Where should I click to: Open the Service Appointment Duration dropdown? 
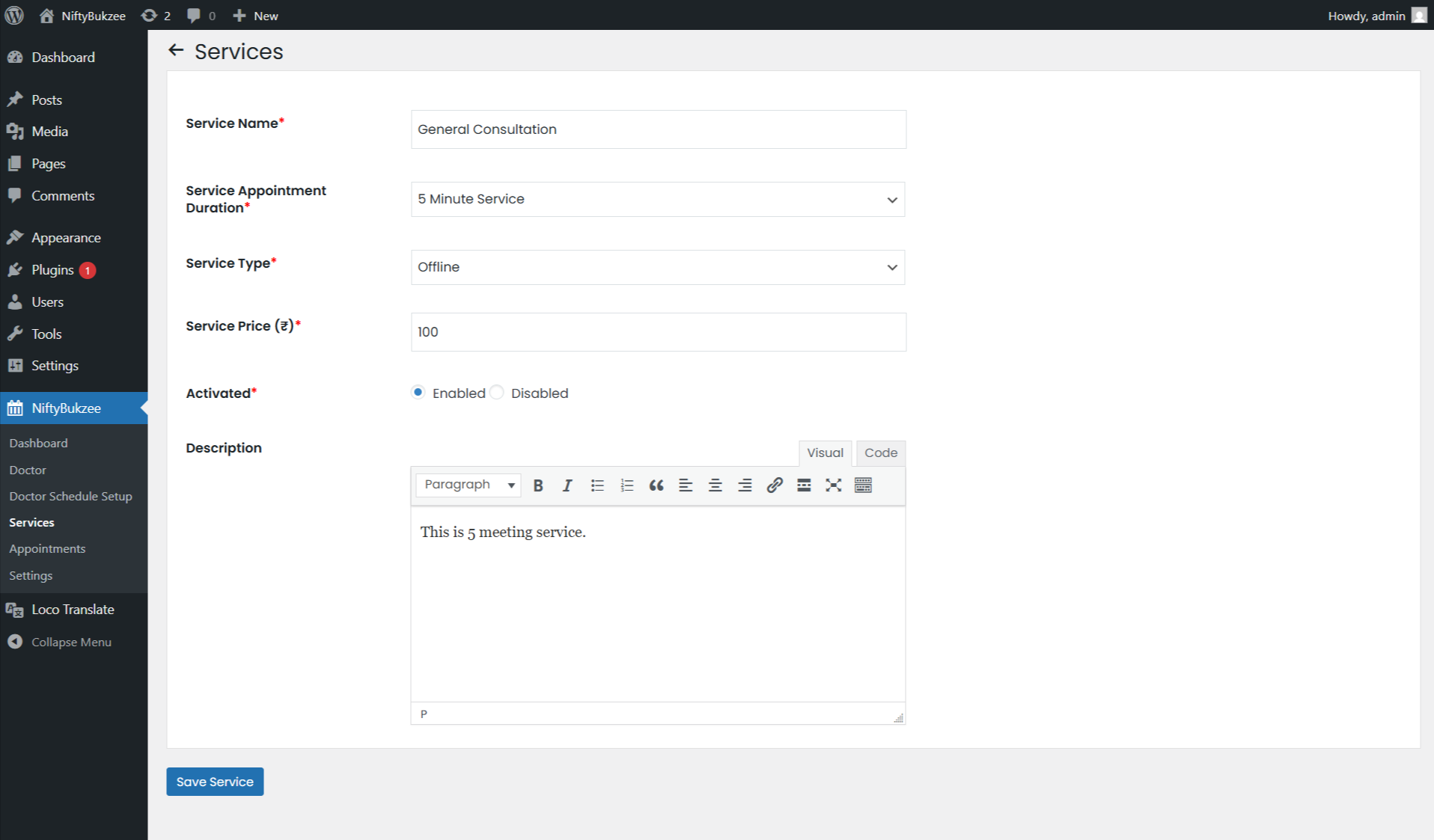pyautogui.click(x=657, y=200)
